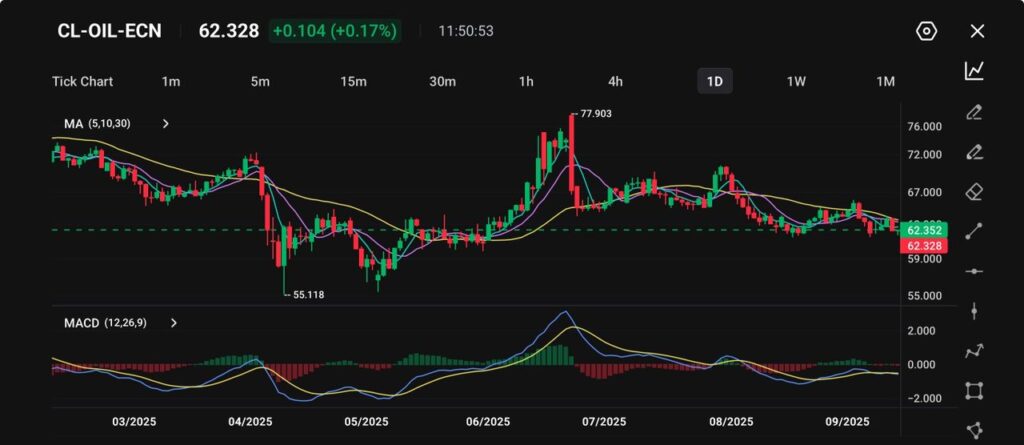Viewport: 1024px width, 445px height.
Task: Open the Tick Chart view
Action: coord(82,81)
